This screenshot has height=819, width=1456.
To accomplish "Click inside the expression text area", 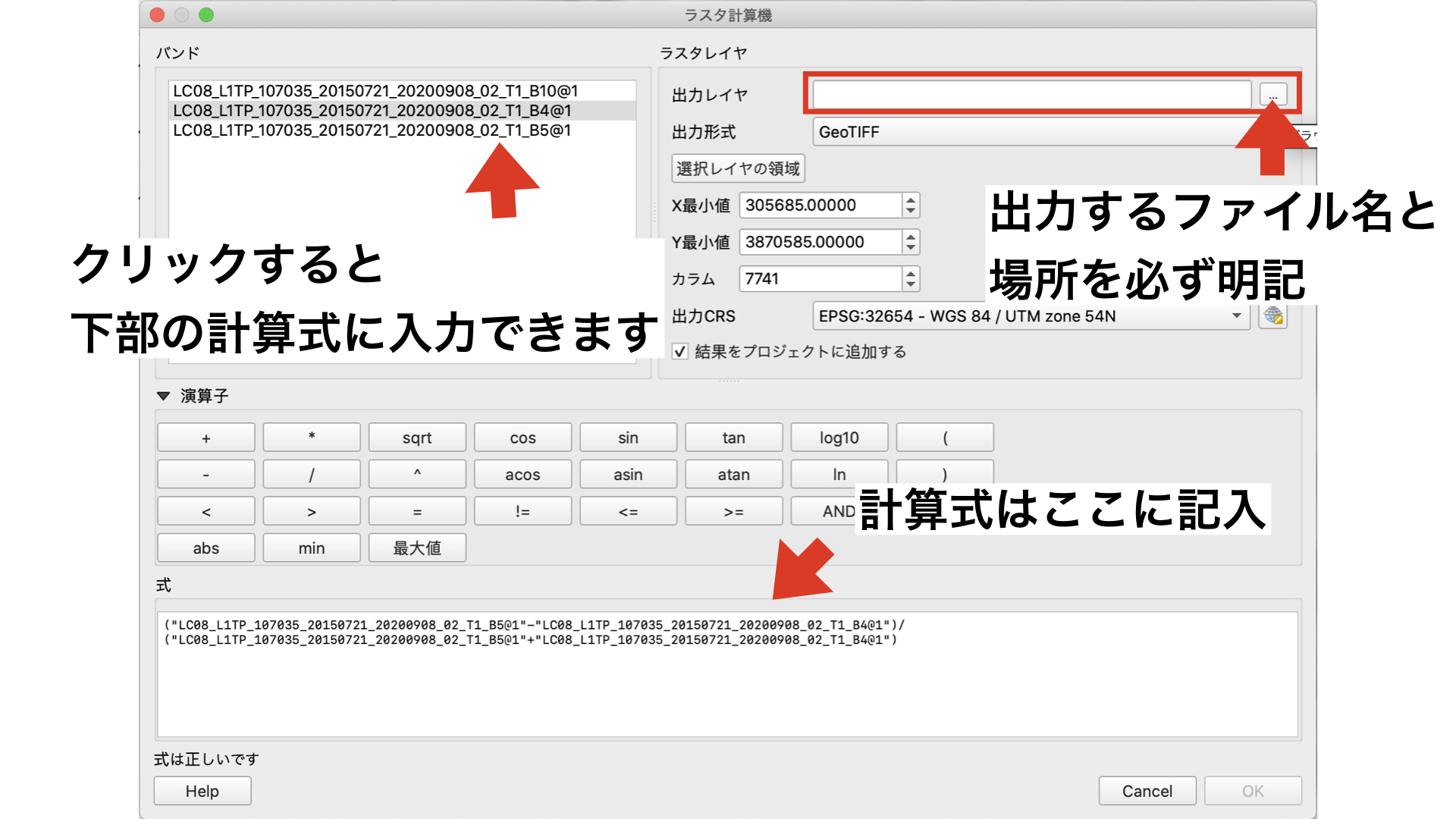I will click(727, 674).
